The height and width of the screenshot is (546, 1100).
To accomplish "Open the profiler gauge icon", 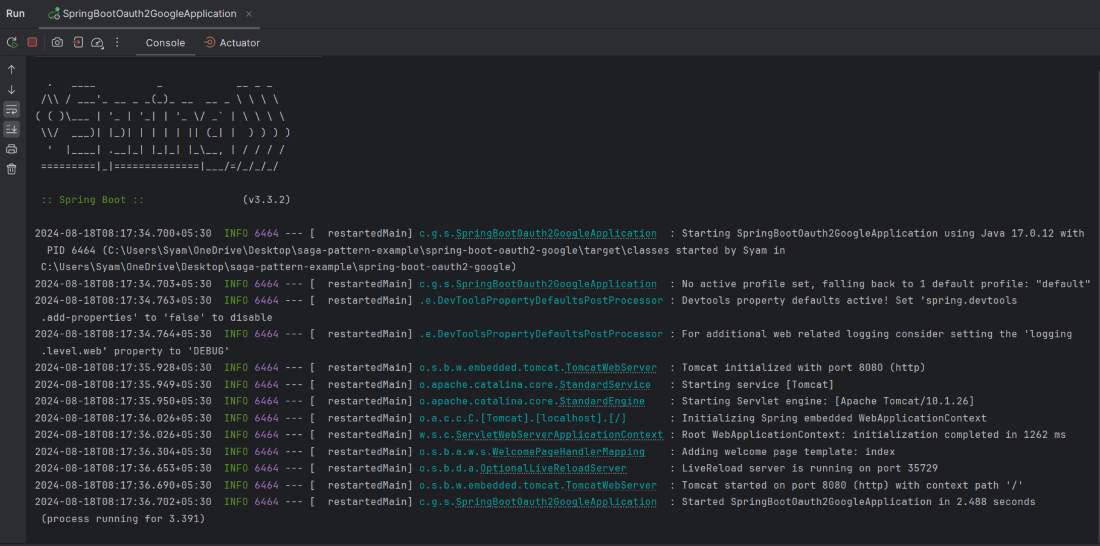I will pos(98,43).
